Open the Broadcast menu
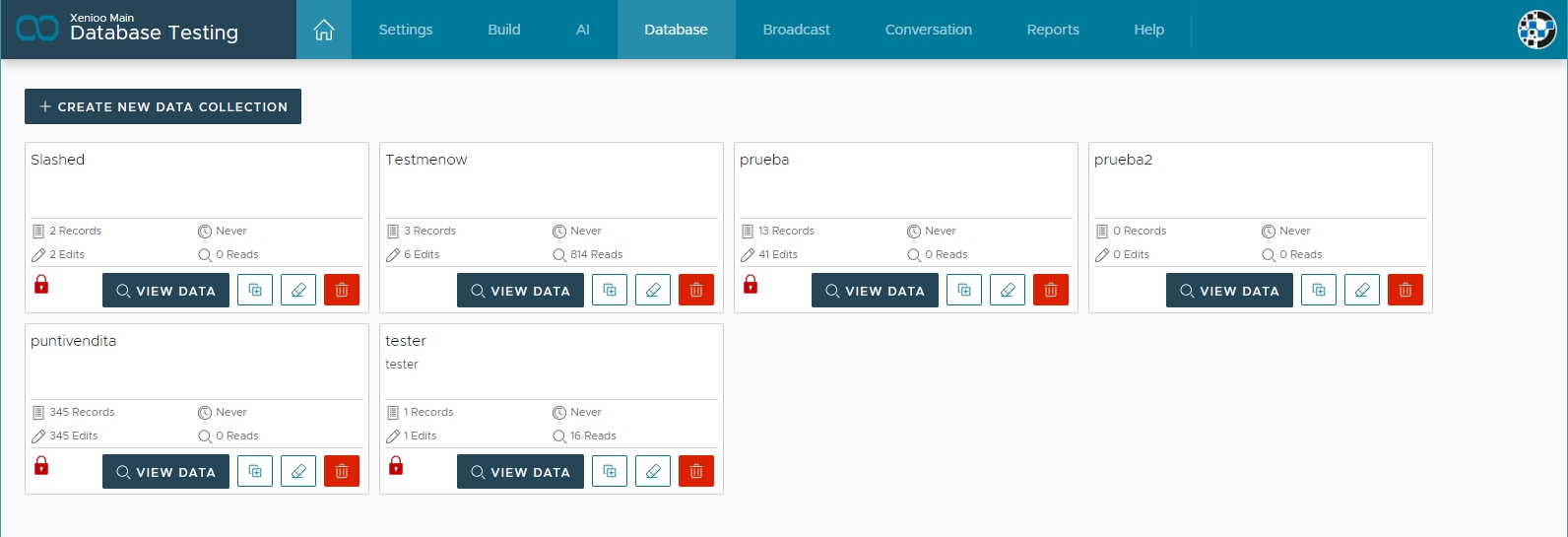This screenshot has width=1568, height=537. click(796, 30)
